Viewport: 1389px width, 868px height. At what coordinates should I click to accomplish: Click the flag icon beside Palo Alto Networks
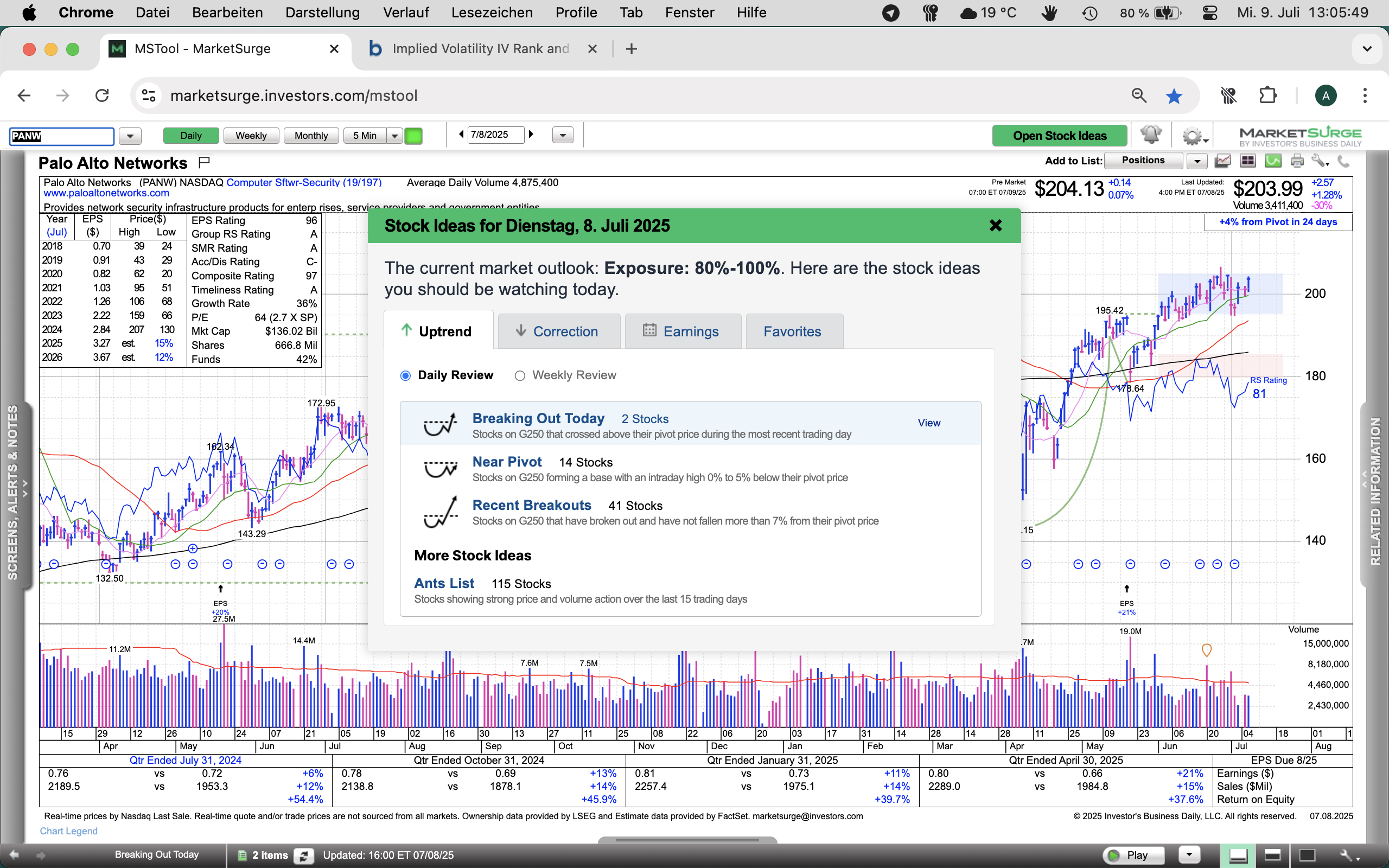tap(204, 162)
